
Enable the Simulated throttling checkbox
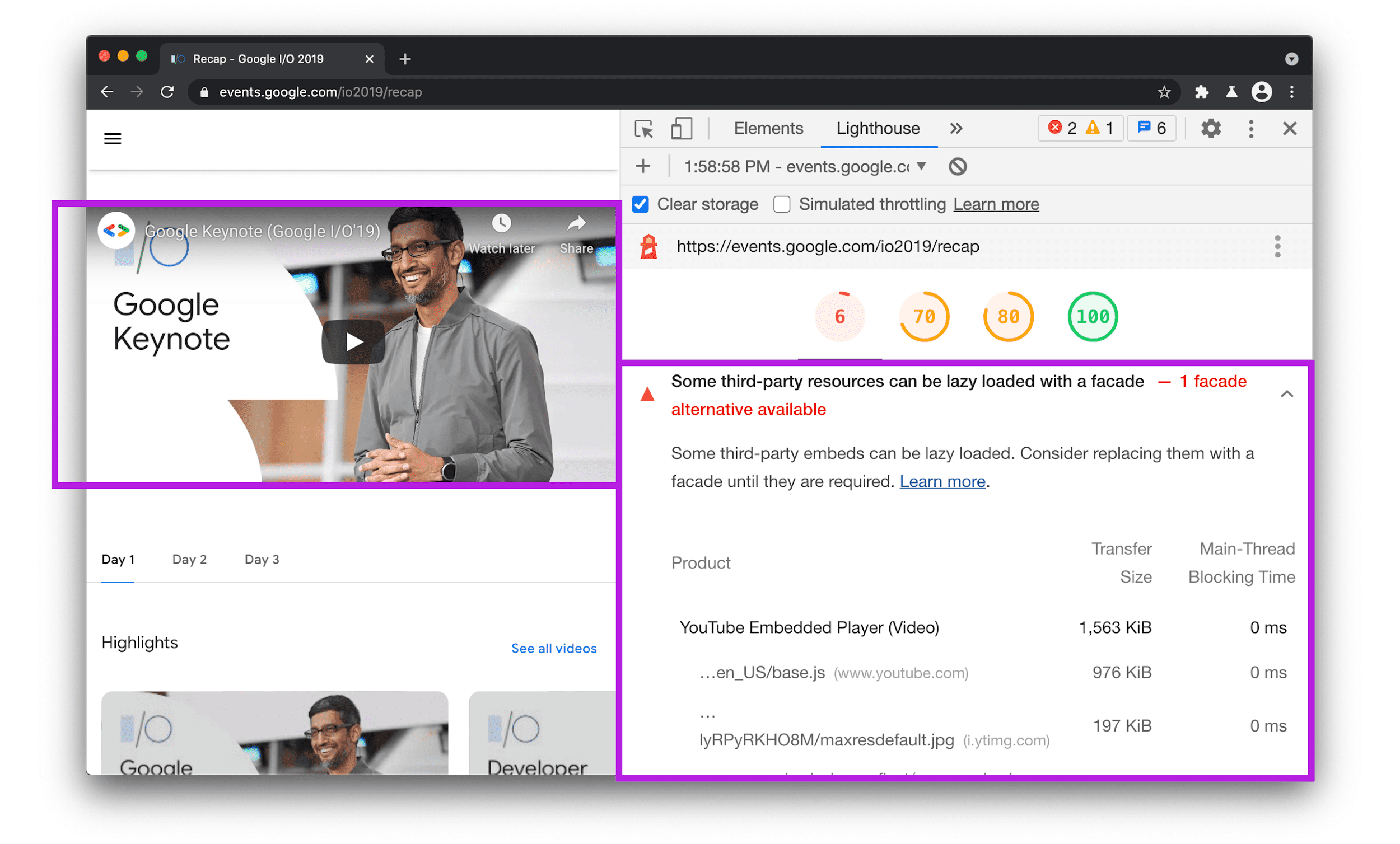pyautogui.click(x=783, y=204)
